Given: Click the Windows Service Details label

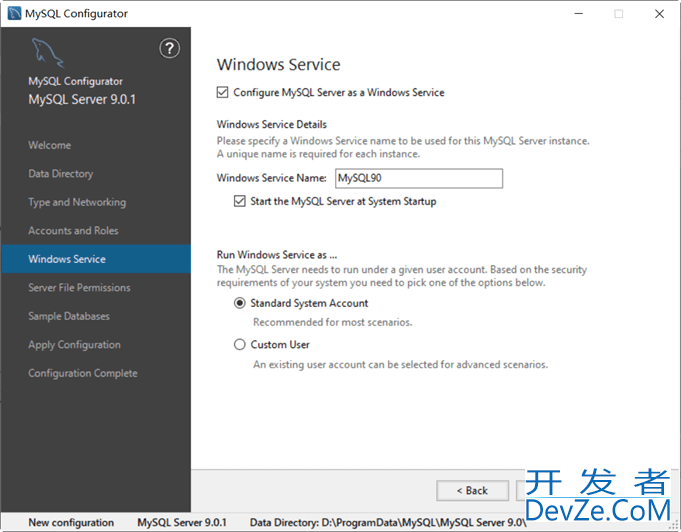Looking at the screenshot, I should 271,125.
